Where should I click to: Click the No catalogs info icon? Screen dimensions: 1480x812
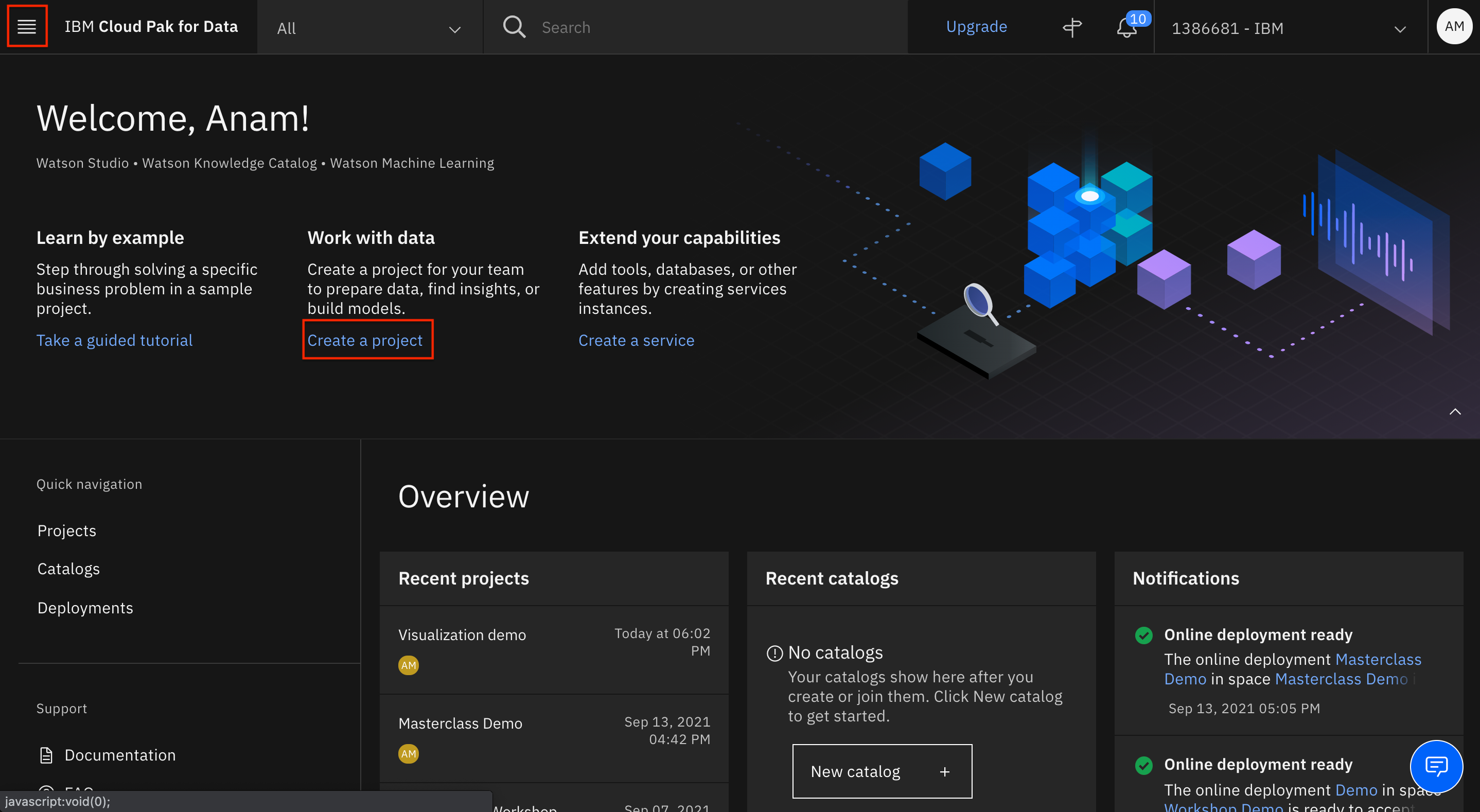coord(774,654)
